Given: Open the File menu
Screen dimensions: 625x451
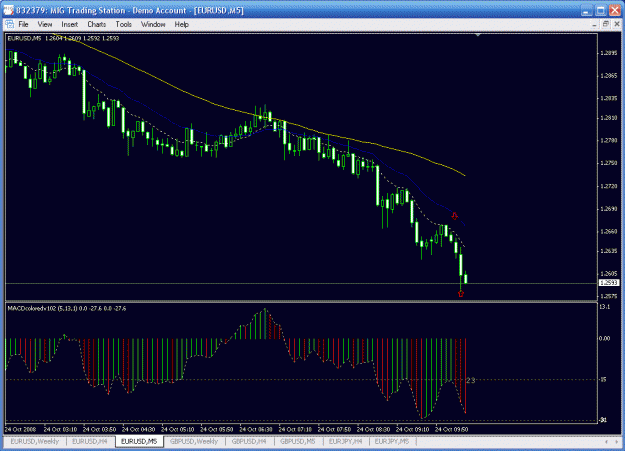Looking at the screenshot, I should click(23, 24).
